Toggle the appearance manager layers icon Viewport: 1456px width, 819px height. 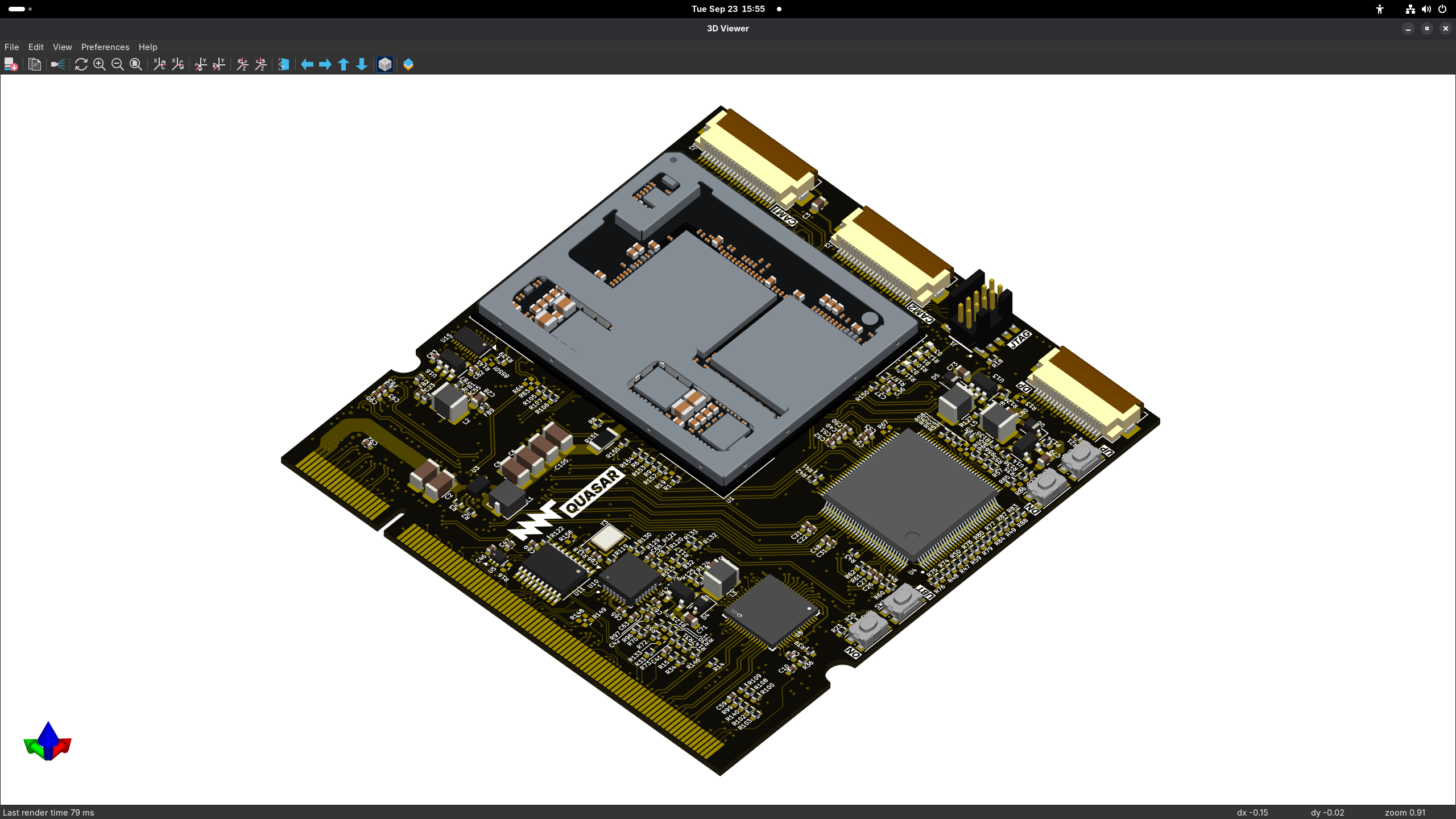[x=408, y=64]
